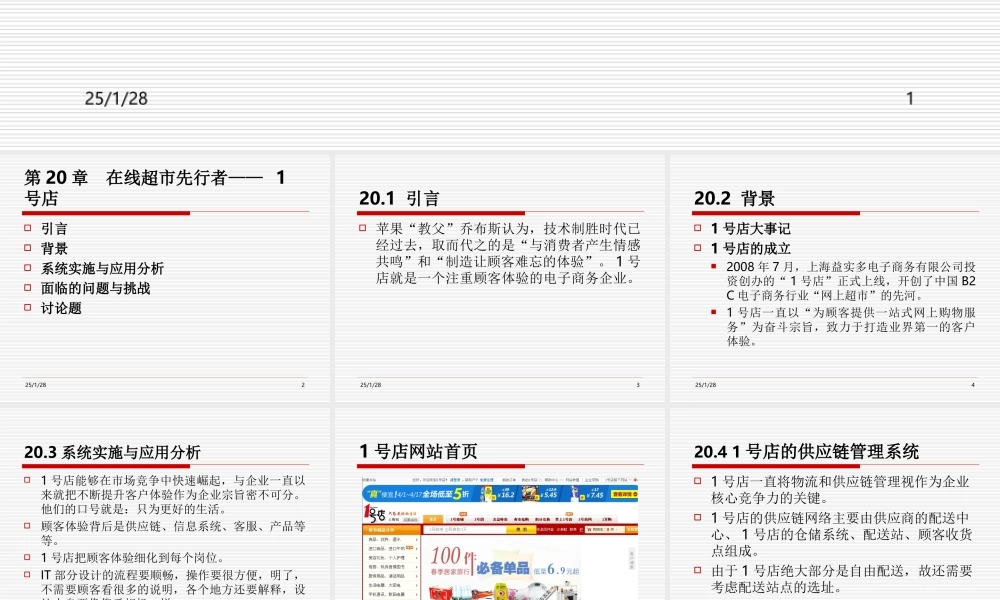Viewport: 1000px width, 600px height.
Task: Click the red square bullet beside 1号店大事记
Action: [x=697, y=227]
